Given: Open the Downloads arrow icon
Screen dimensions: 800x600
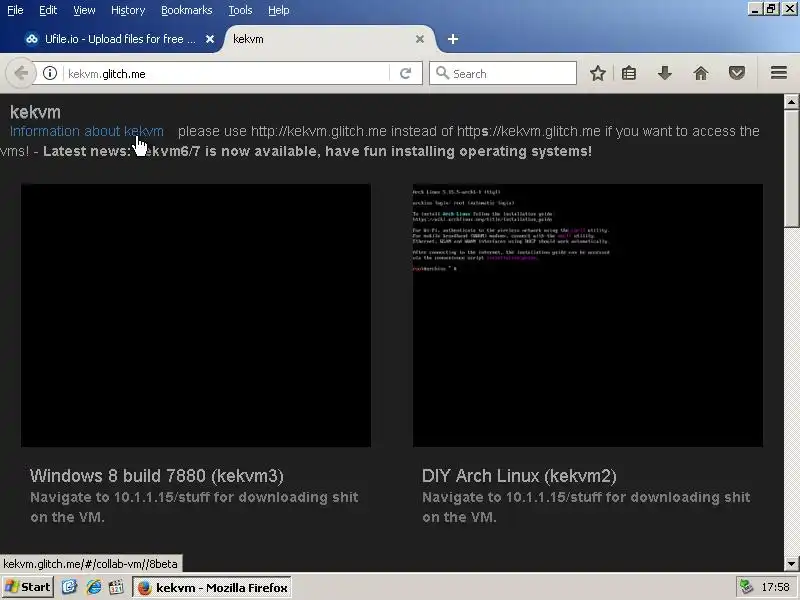Looking at the screenshot, I should tap(664, 73).
